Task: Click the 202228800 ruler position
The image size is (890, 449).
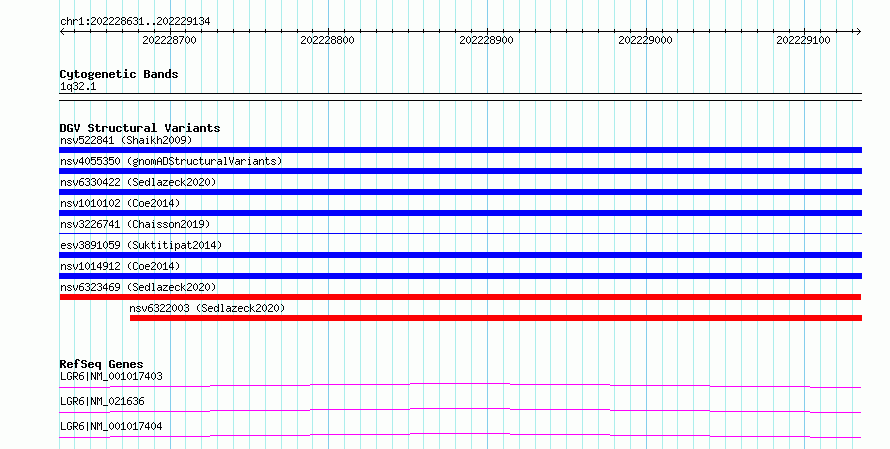Action: click(328, 40)
